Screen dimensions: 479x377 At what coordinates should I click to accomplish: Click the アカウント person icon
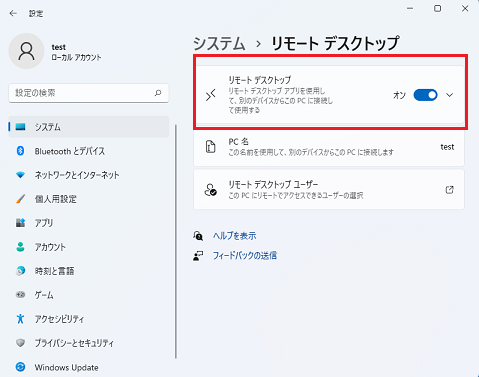pos(21,247)
